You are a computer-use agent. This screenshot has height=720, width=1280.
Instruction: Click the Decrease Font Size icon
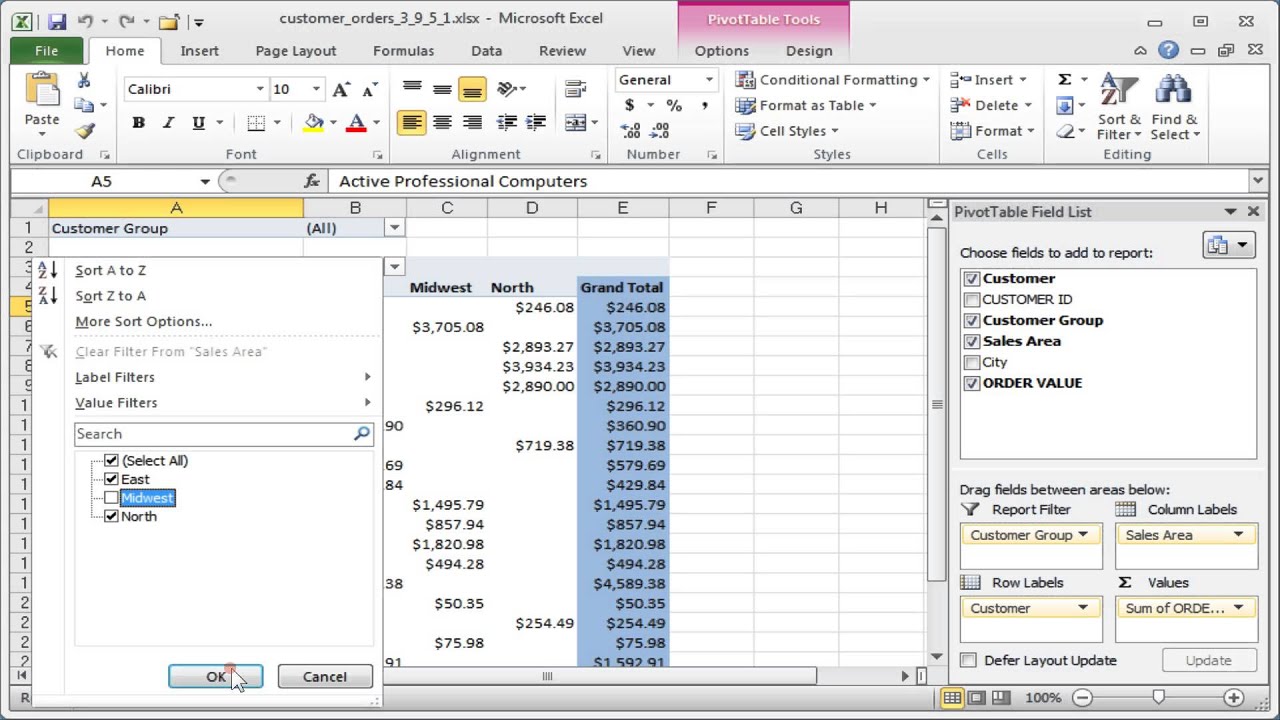[x=370, y=89]
